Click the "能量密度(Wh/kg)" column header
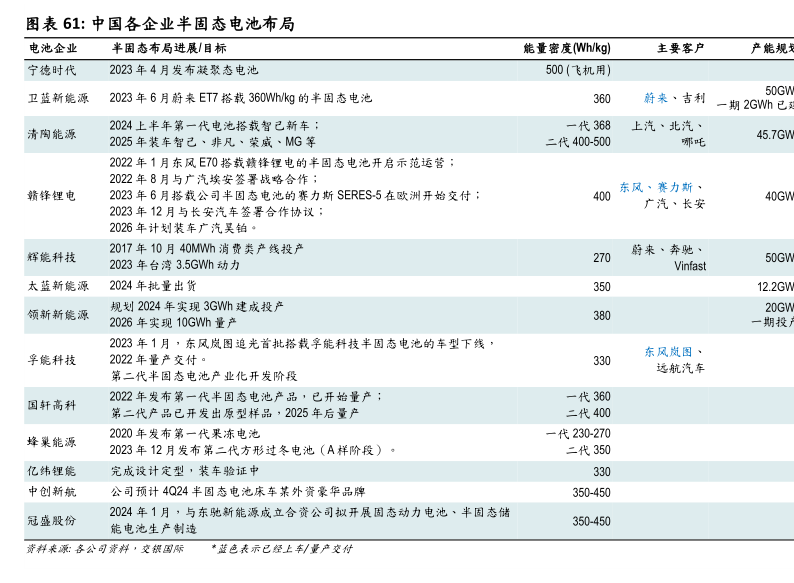This screenshot has height=583, width=794. pos(567,48)
